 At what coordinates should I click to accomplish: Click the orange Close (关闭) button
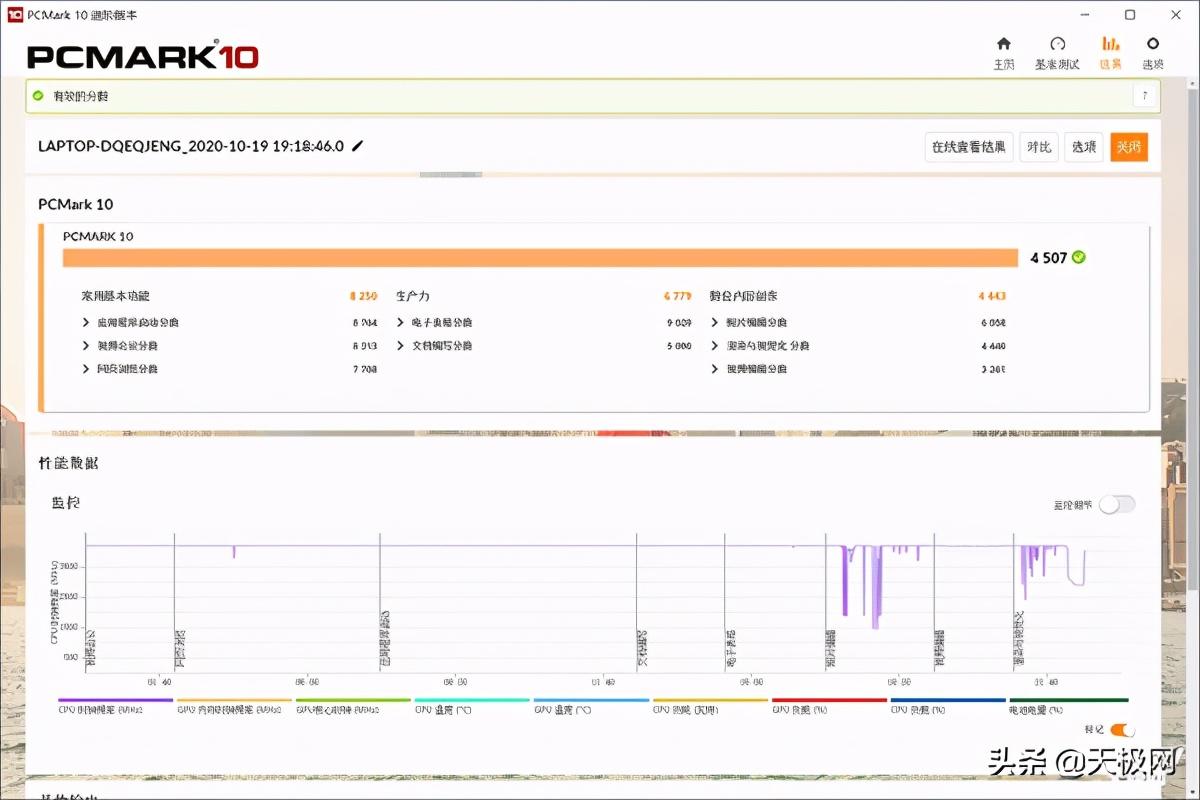click(x=1129, y=147)
